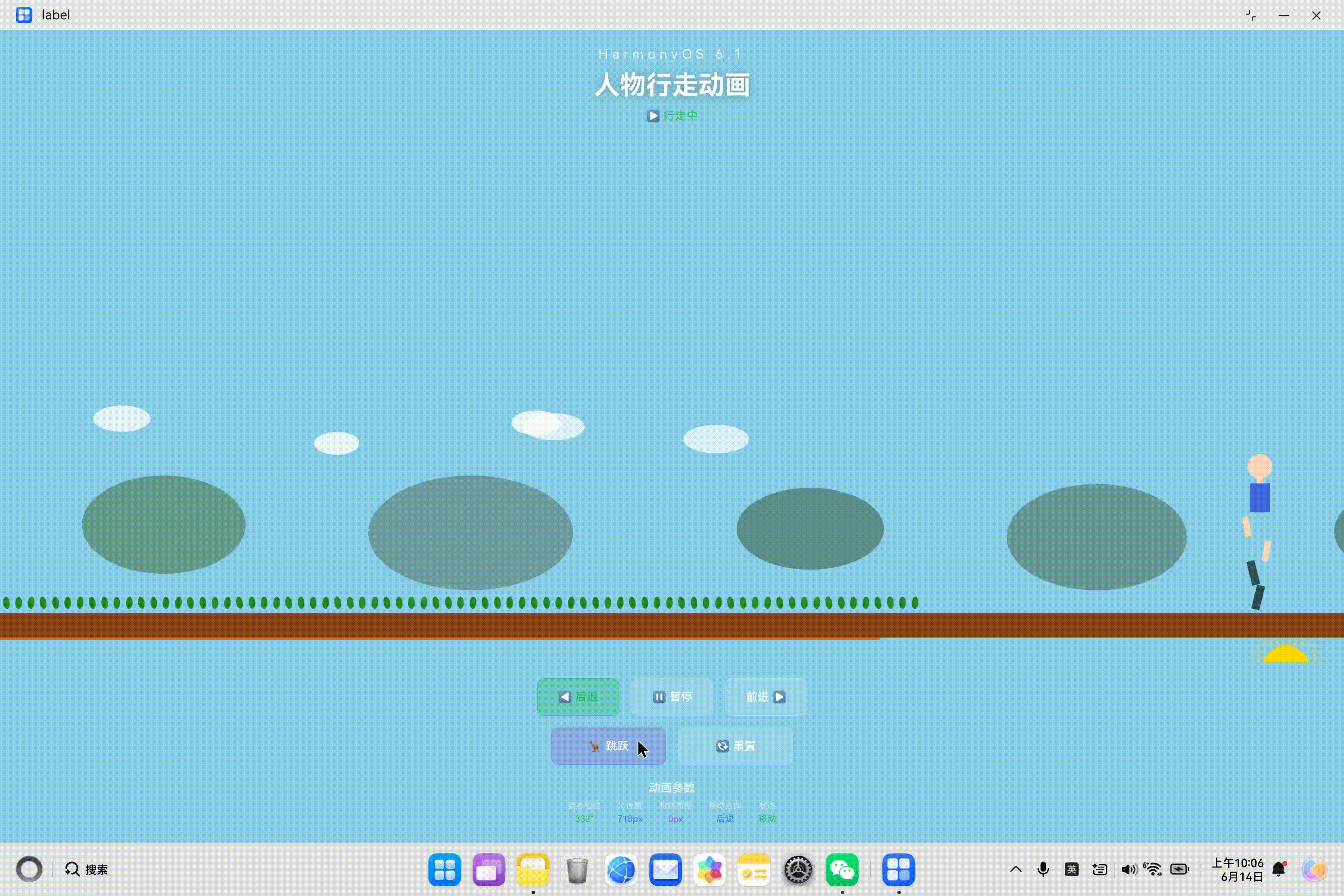Click the 后退 (backward) button
Viewport: 1344px width, 896px height.
pos(578,697)
